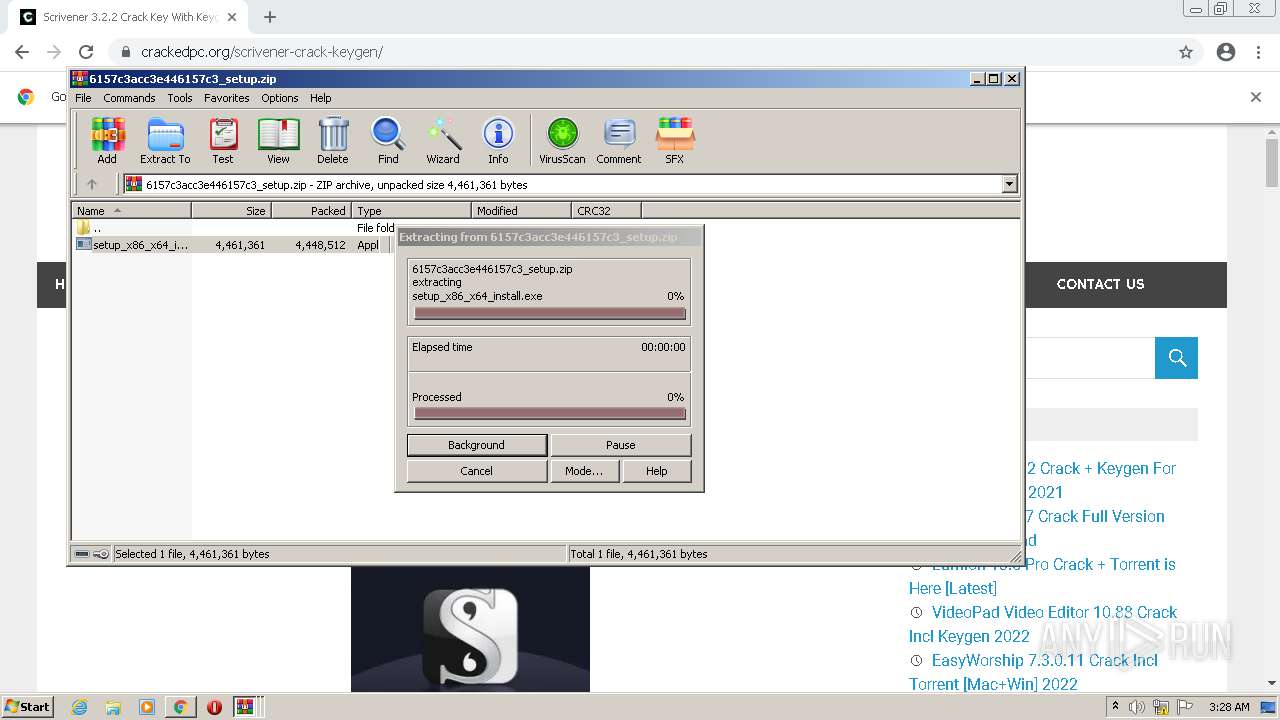Open the Commands menu

click(129, 98)
